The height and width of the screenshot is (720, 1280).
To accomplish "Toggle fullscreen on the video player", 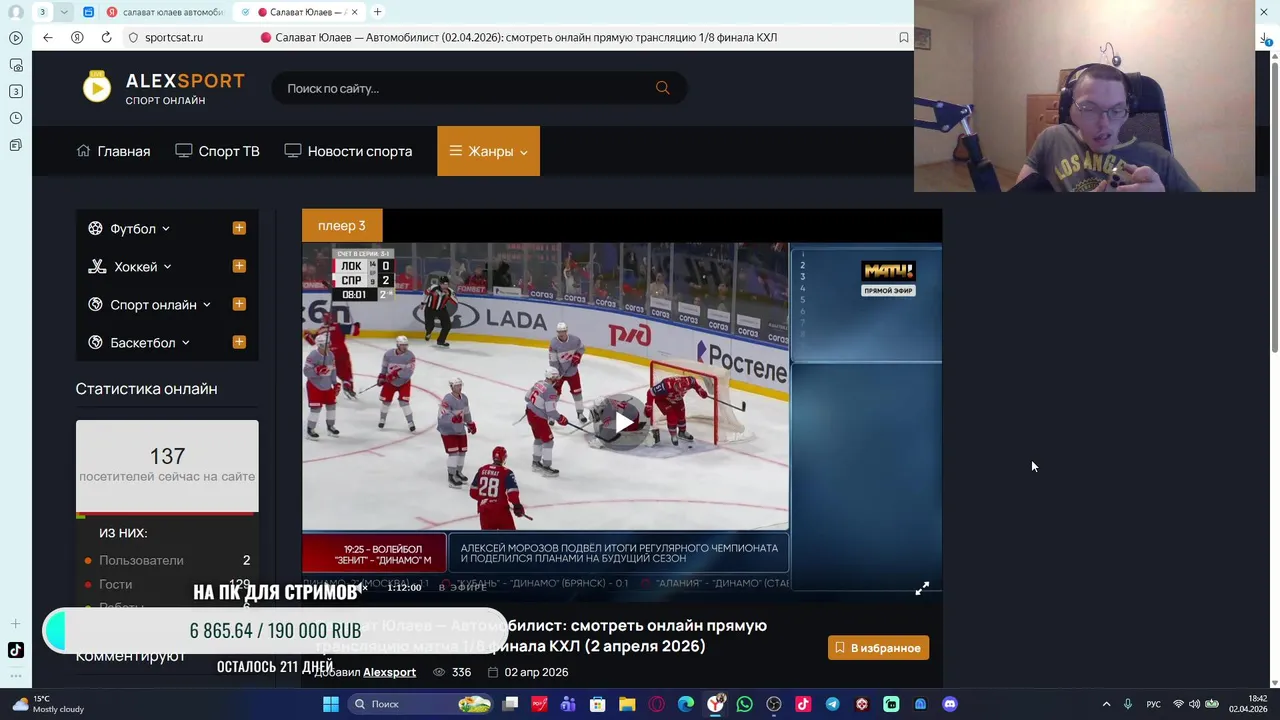I will click(x=922, y=588).
